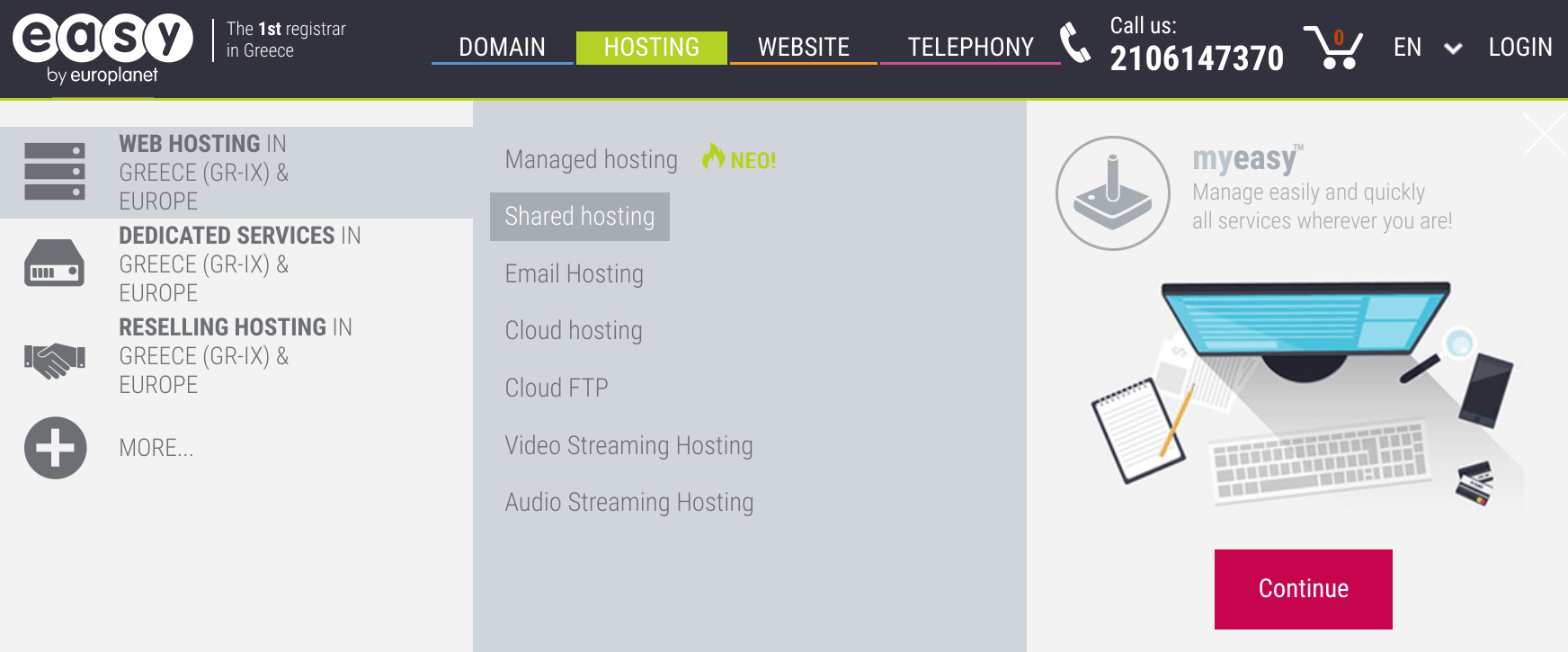Open the WEBSITE menu
Viewport: 1568px width, 652px height.
tap(804, 47)
